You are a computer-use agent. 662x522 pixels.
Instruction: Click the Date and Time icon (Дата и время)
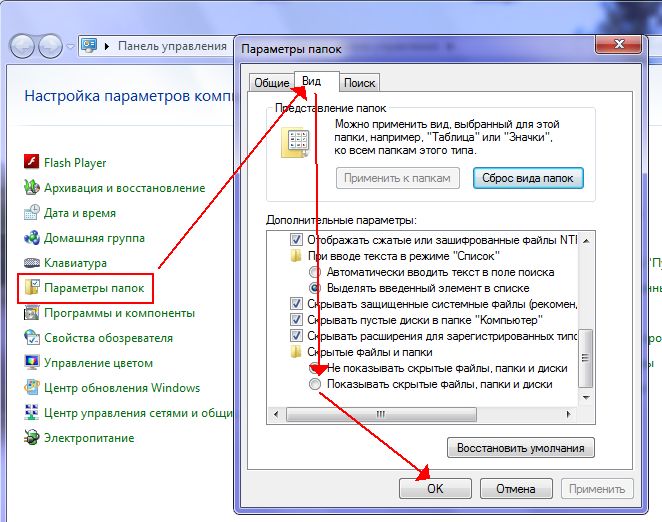tap(32, 212)
